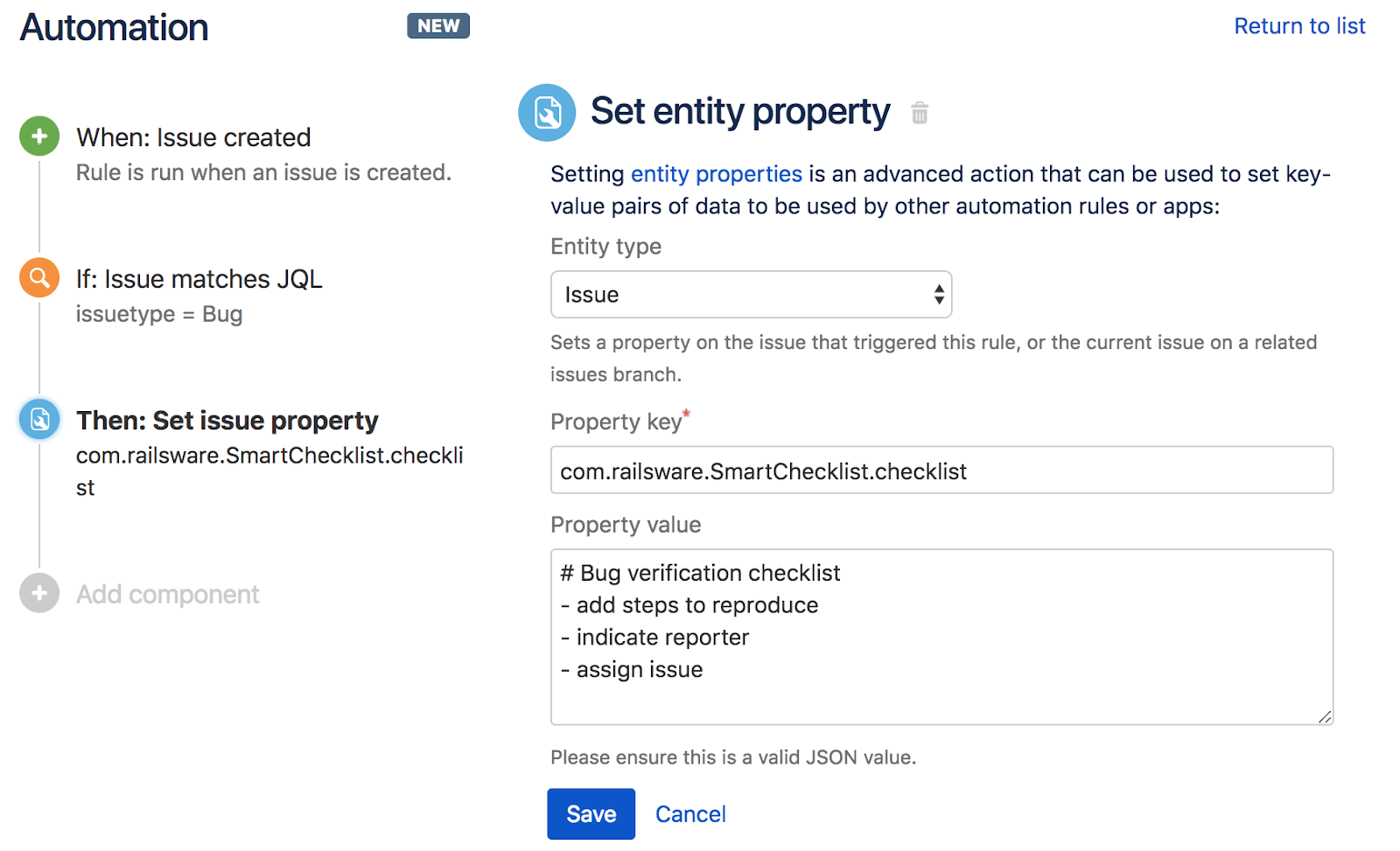Open the Entity type dropdown

tap(750, 295)
